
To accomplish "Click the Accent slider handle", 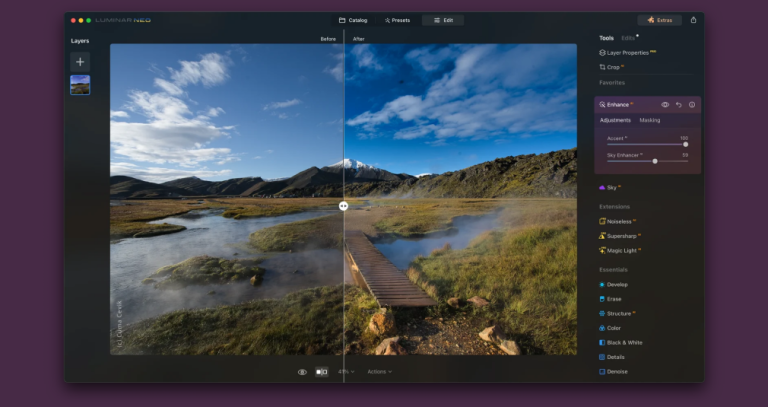I will tap(685, 144).
